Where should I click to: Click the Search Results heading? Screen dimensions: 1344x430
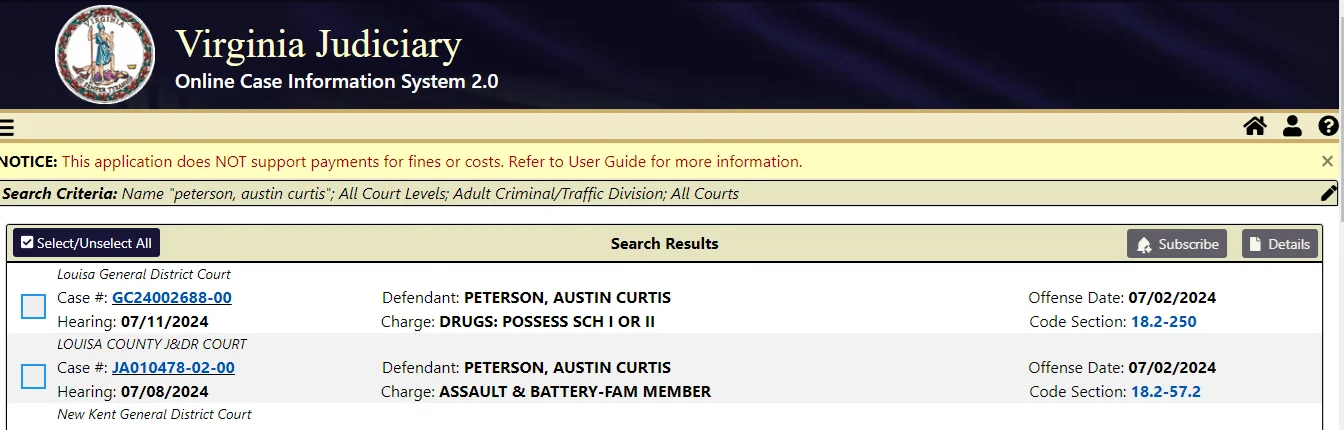(x=665, y=243)
